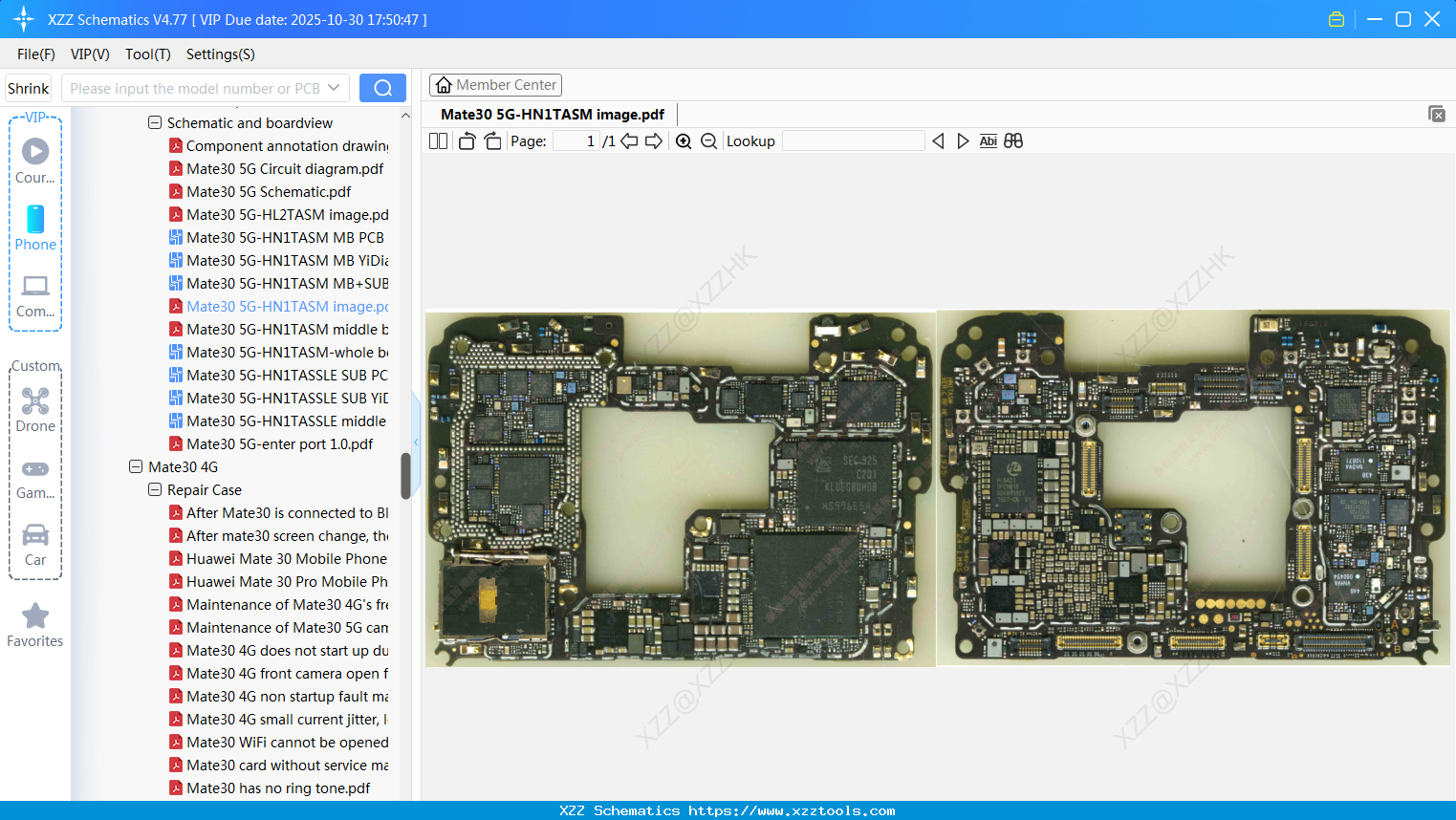Collapse Schematic and boardview folder
The image size is (1456, 820).
pos(155,122)
